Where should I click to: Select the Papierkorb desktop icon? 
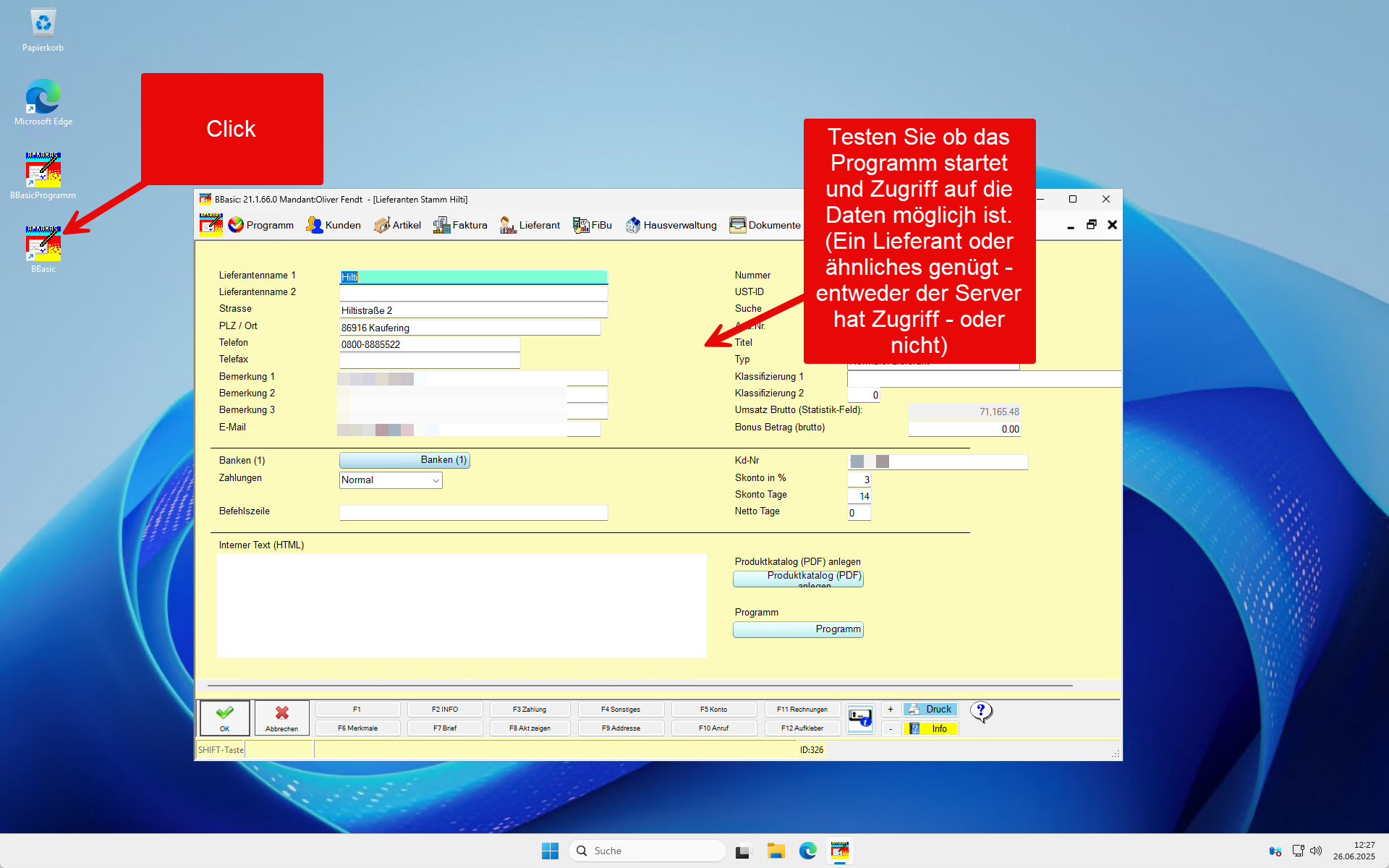[x=43, y=29]
